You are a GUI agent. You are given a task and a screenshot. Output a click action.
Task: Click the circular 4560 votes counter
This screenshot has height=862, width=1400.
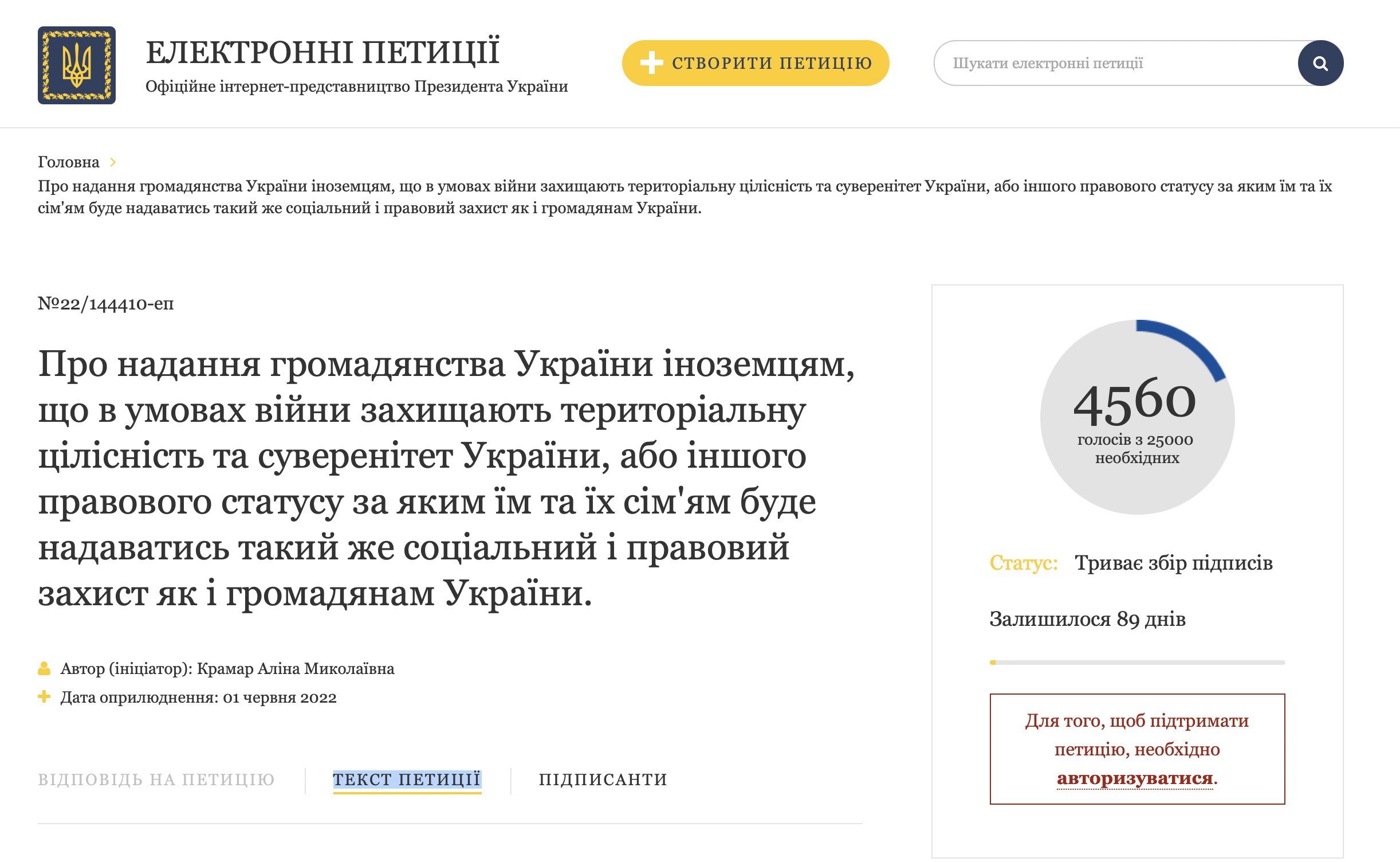(x=1137, y=417)
